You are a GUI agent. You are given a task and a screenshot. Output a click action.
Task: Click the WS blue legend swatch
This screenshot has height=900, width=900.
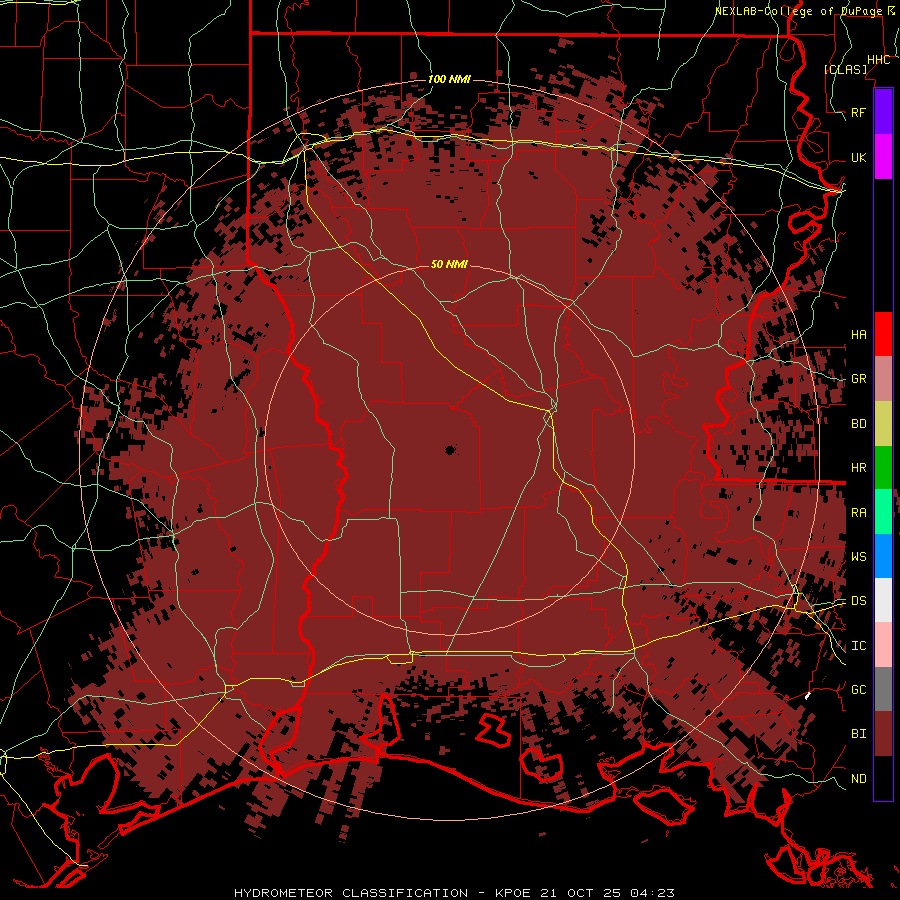[x=883, y=556]
